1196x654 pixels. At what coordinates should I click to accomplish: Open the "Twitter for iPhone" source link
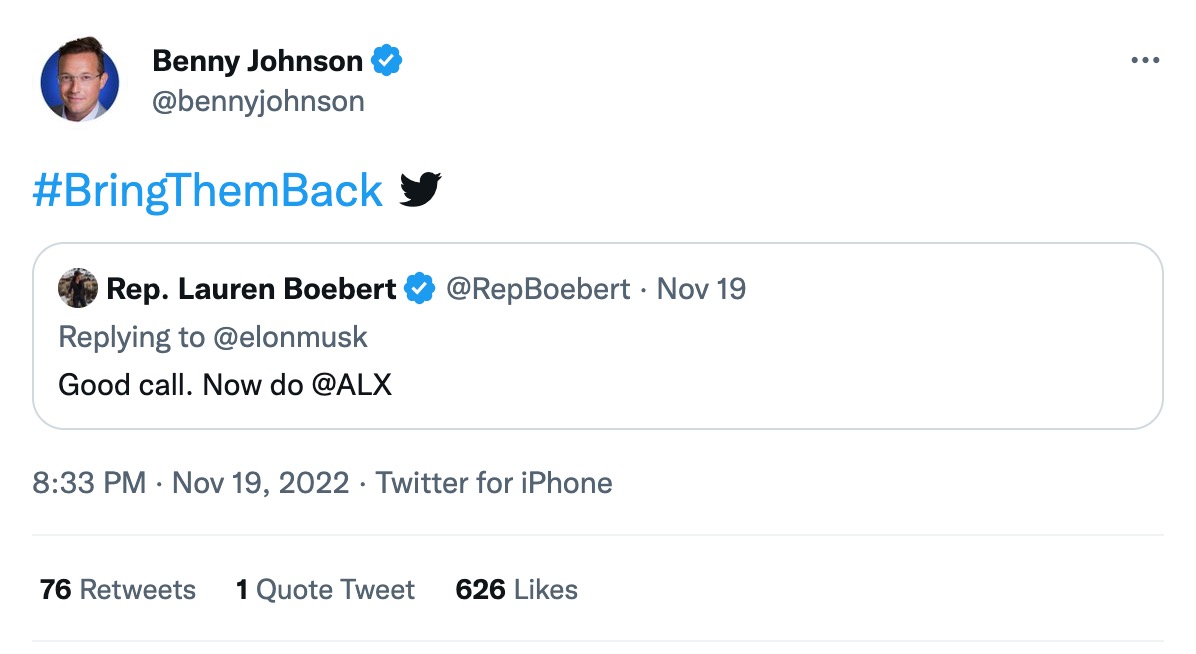click(494, 483)
